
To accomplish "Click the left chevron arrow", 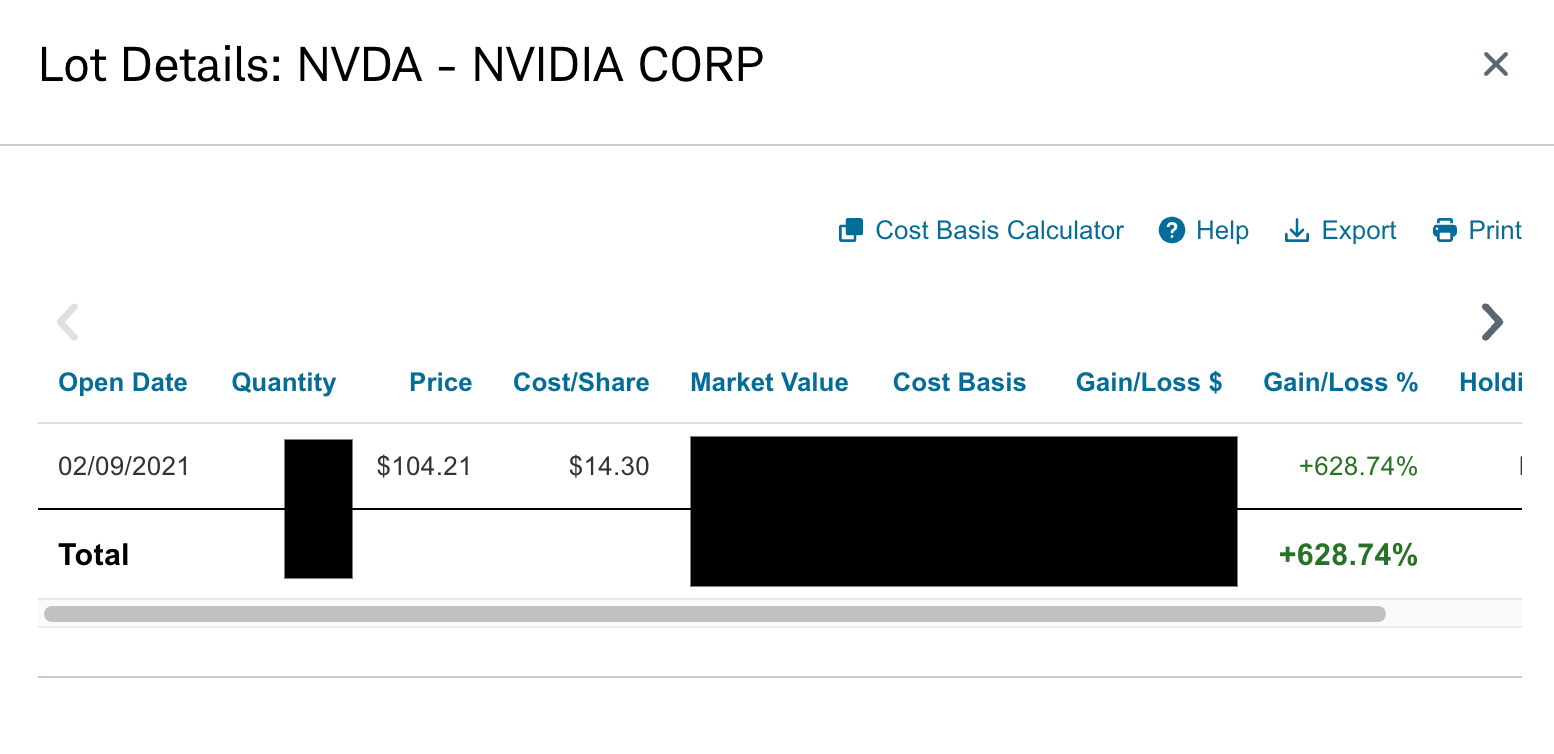I will coord(68,322).
